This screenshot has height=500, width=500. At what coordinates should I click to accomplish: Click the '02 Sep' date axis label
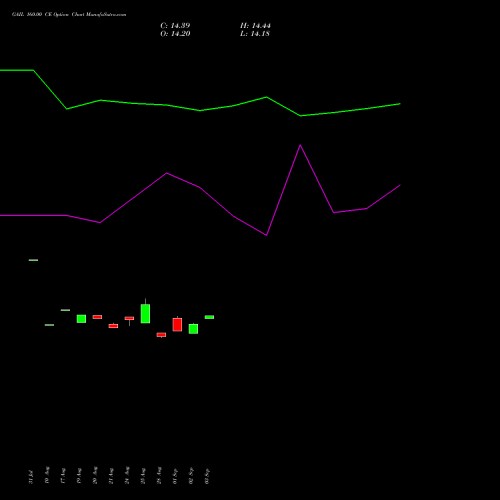pyautogui.click(x=191, y=476)
